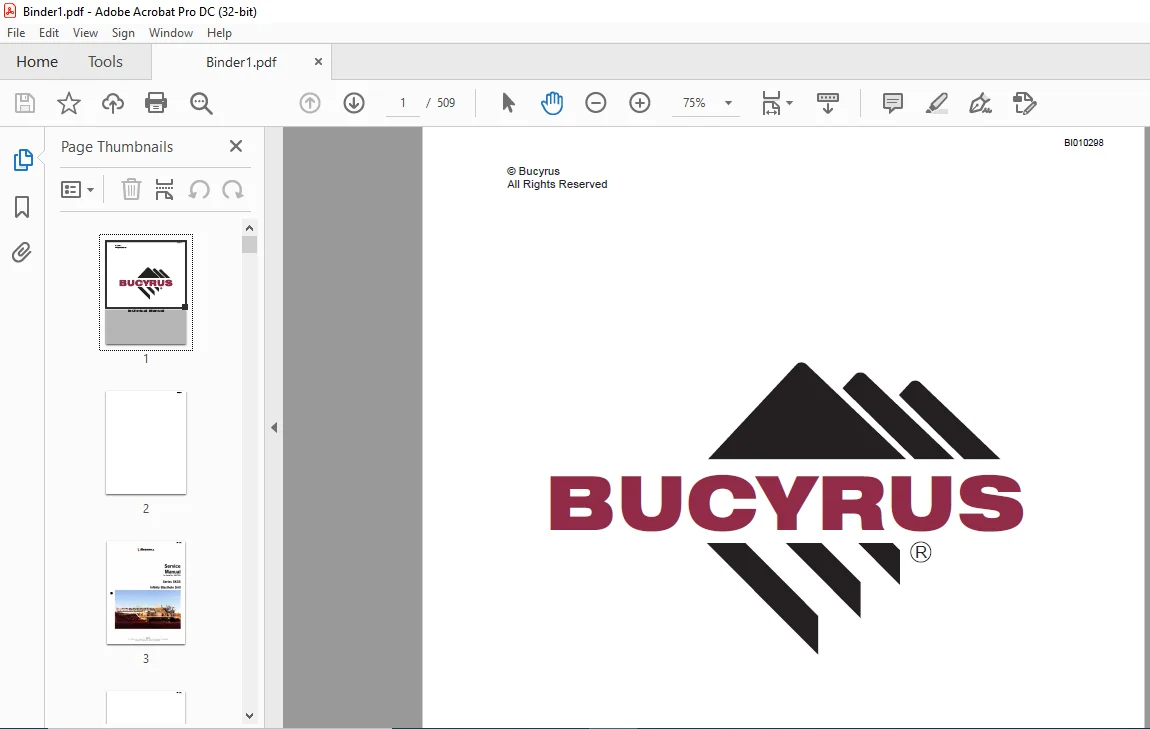Select page 3 thumbnail

pyautogui.click(x=146, y=593)
